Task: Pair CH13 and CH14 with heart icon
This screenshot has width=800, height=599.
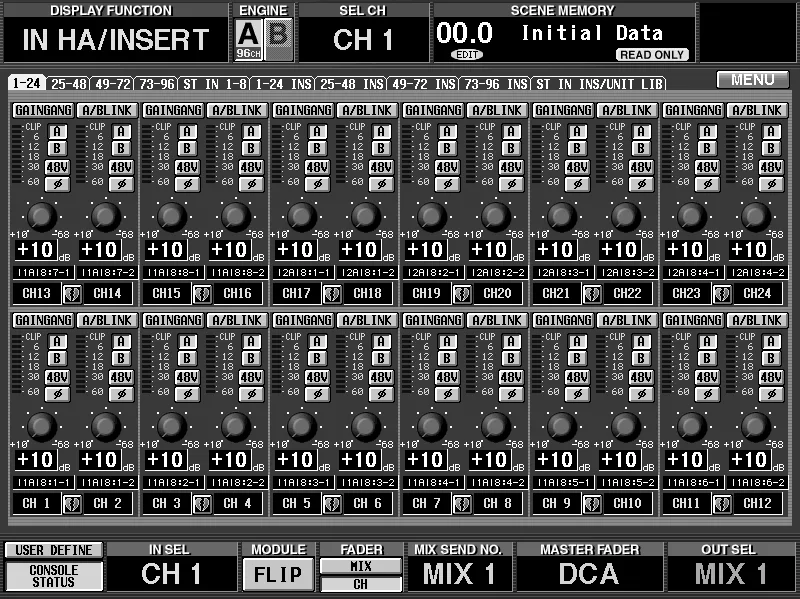Action: 72,294
